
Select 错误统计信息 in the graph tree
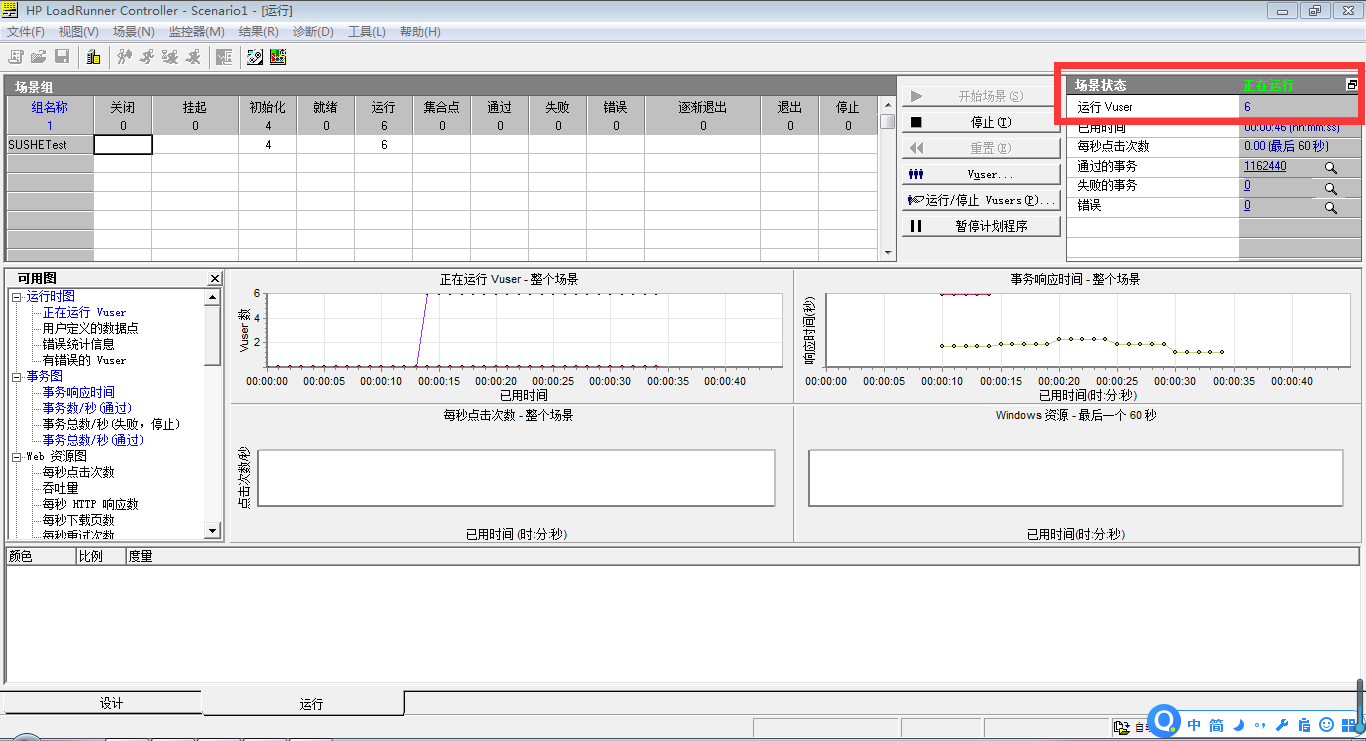78,344
